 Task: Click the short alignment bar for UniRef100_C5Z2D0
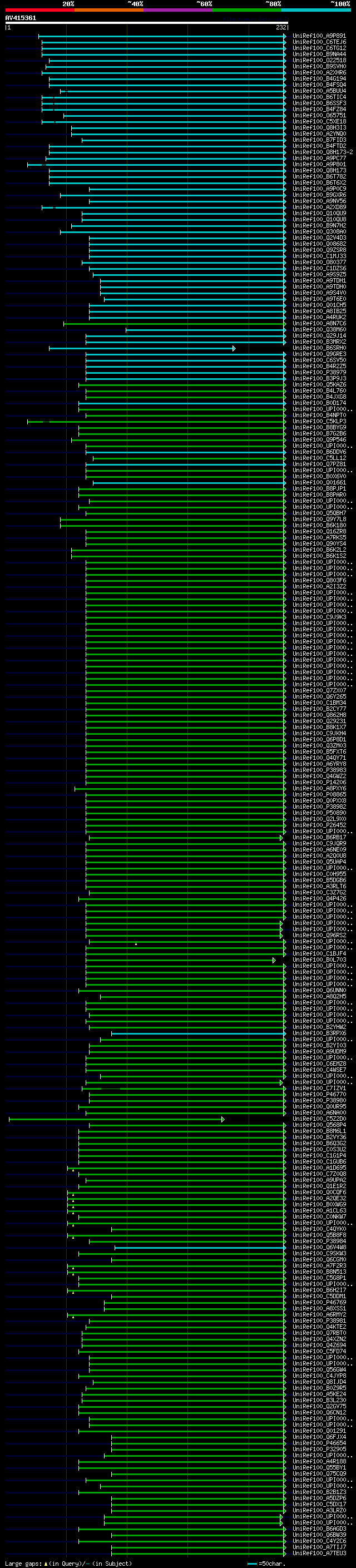pos(116,1119)
